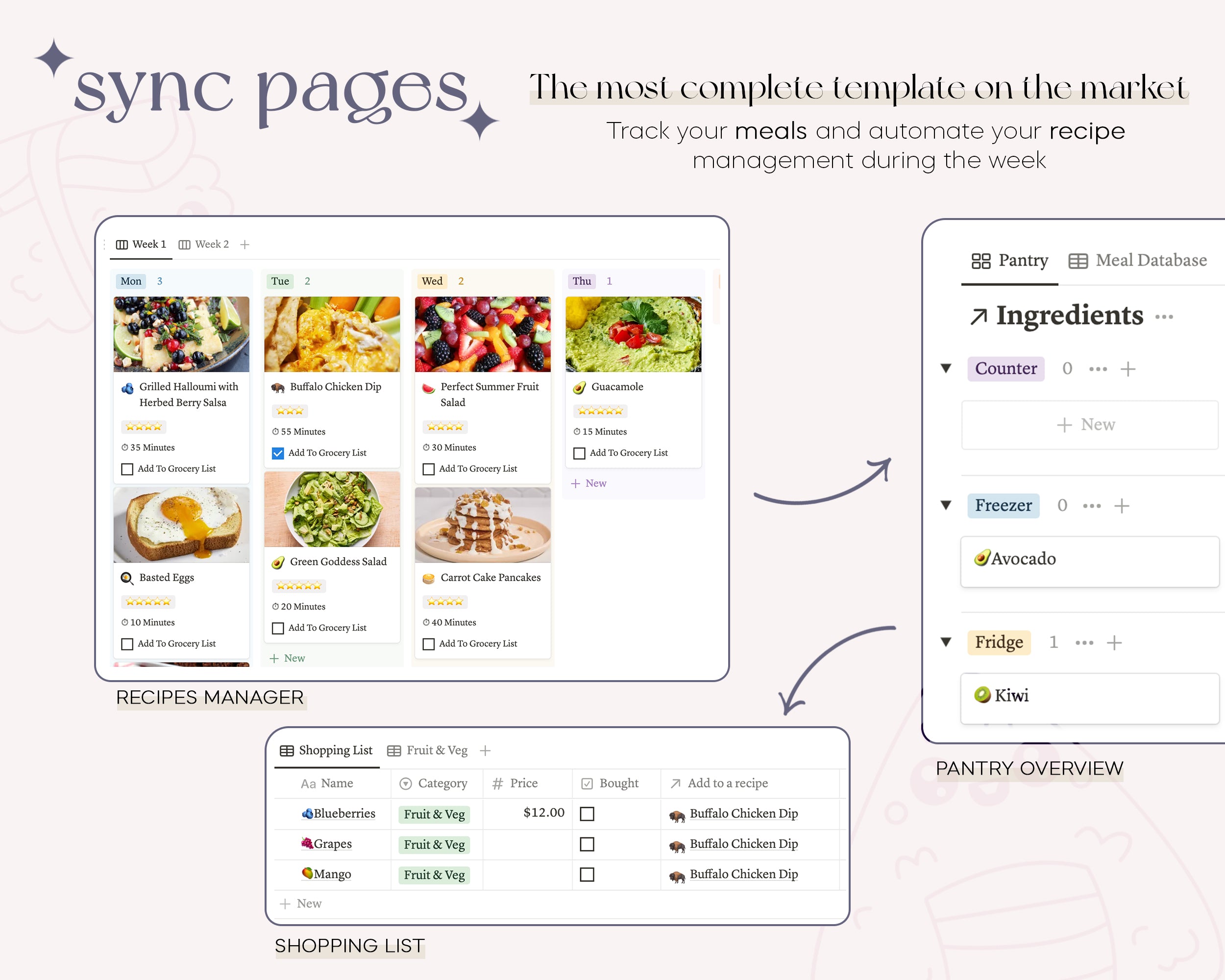The height and width of the screenshot is (980, 1225).
Task: Switch to Meal Database tab
Action: (1141, 261)
